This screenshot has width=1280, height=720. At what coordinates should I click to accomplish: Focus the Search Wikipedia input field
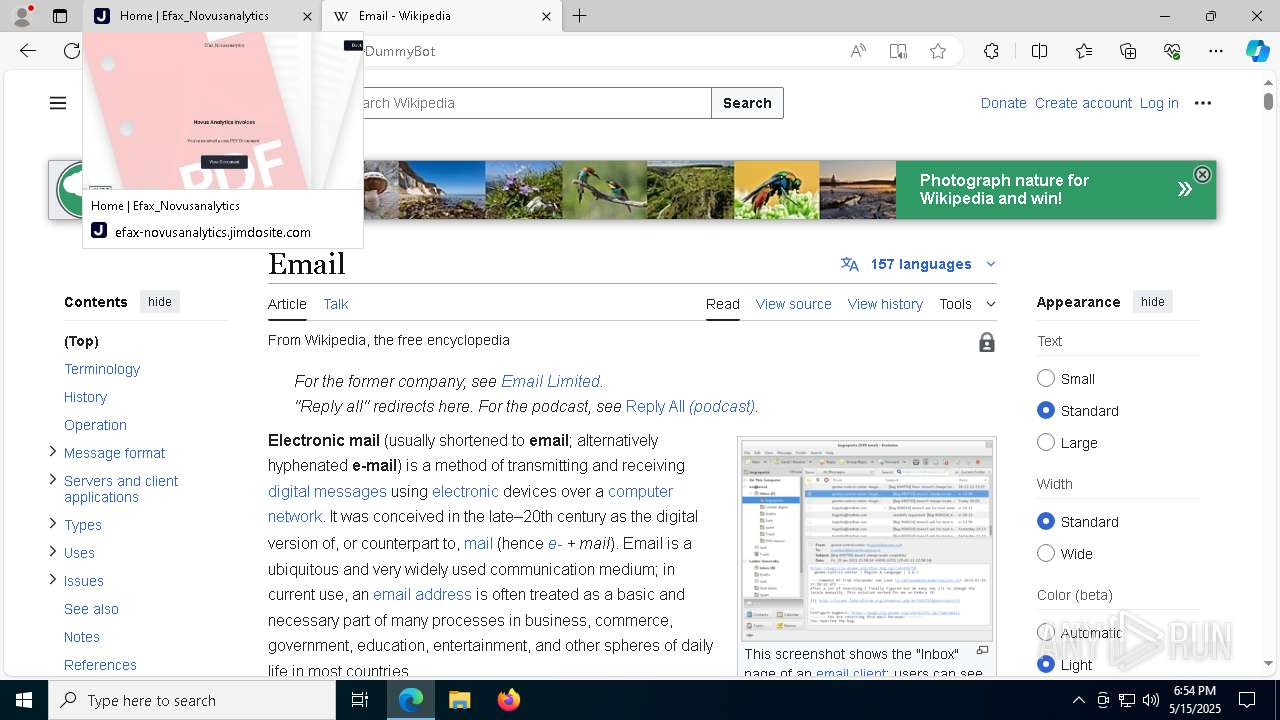coord(537,103)
